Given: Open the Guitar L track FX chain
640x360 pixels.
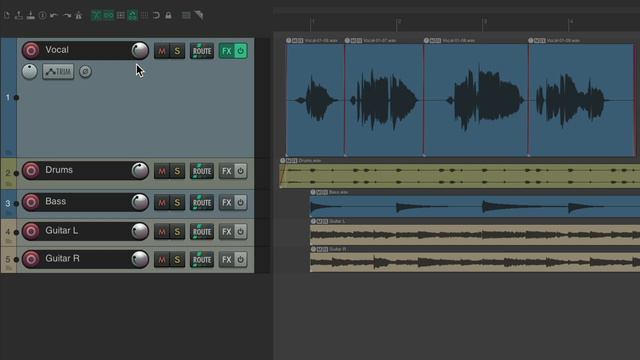Looking at the screenshot, I should tap(227, 231).
